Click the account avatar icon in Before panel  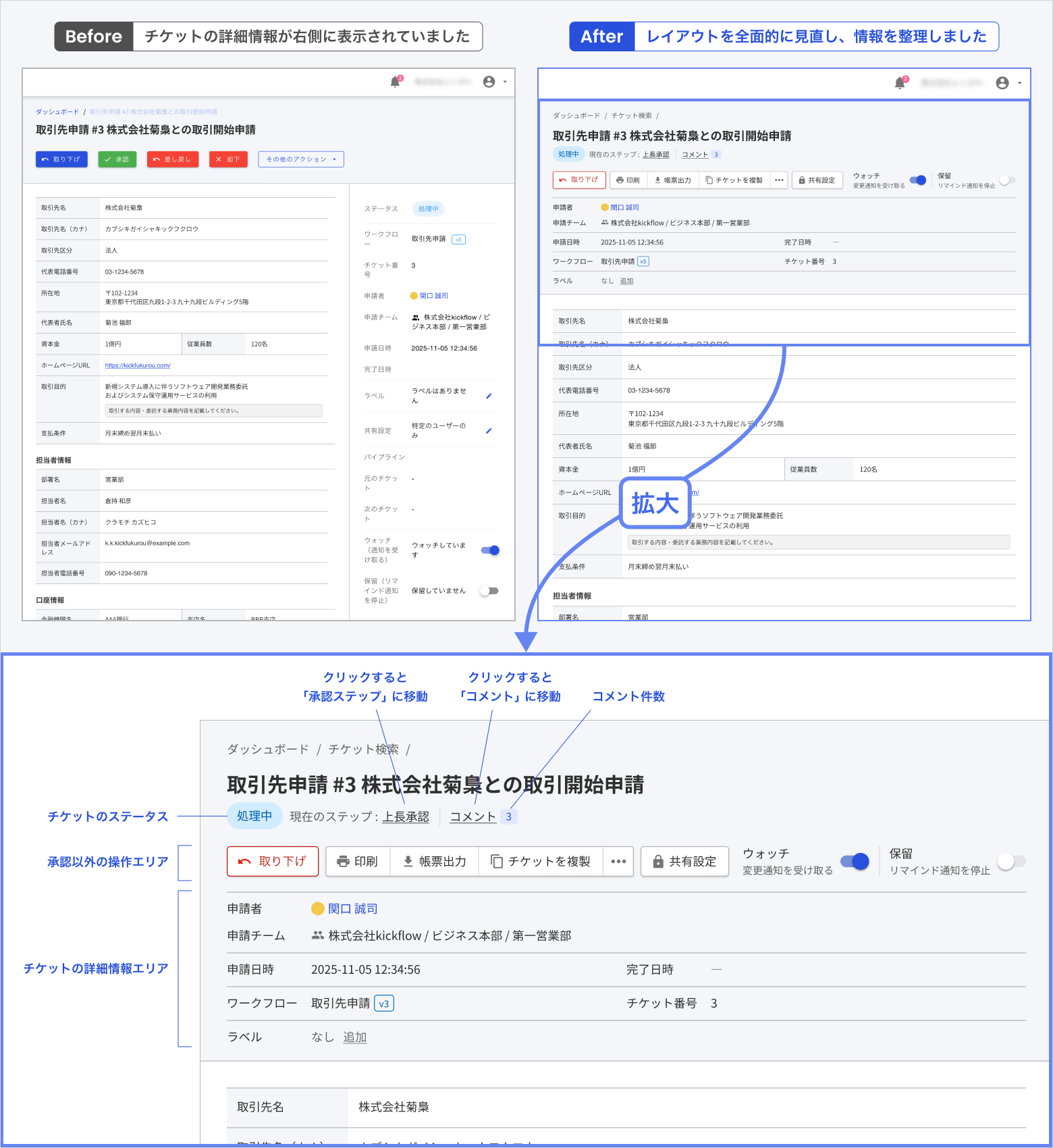[x=489, y=82]
